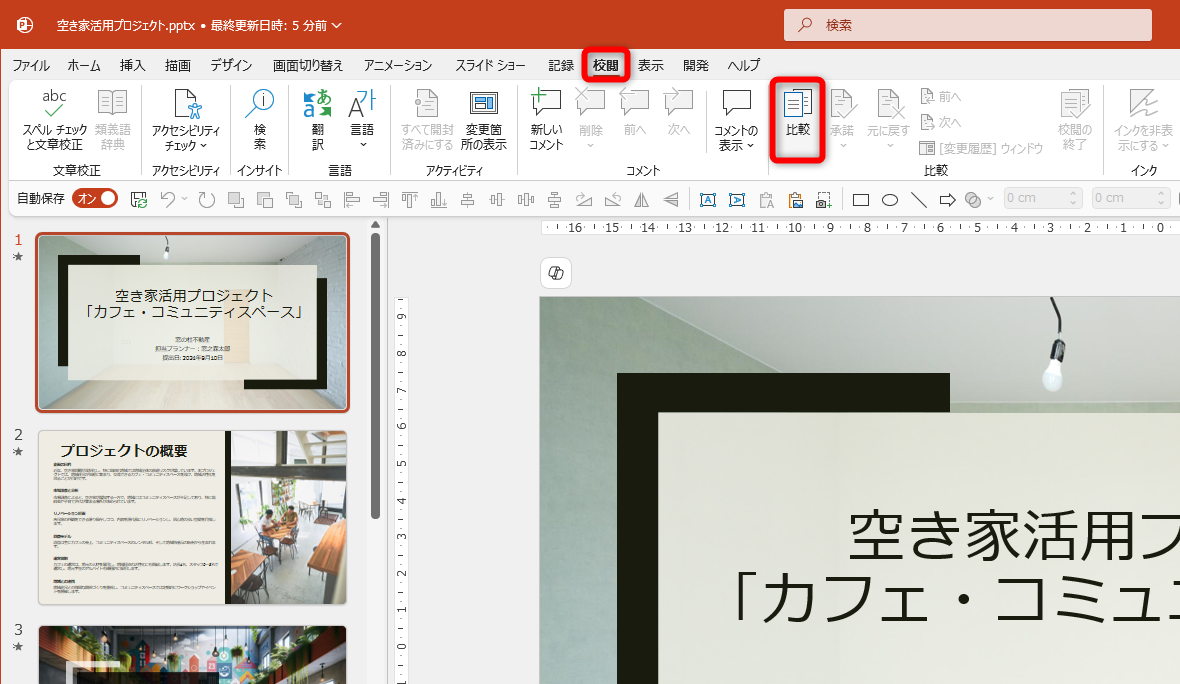Viewport: 1180px width, 684px height.
Task: Run the spell check and proofing tool
Action: [x=54, y=117]
